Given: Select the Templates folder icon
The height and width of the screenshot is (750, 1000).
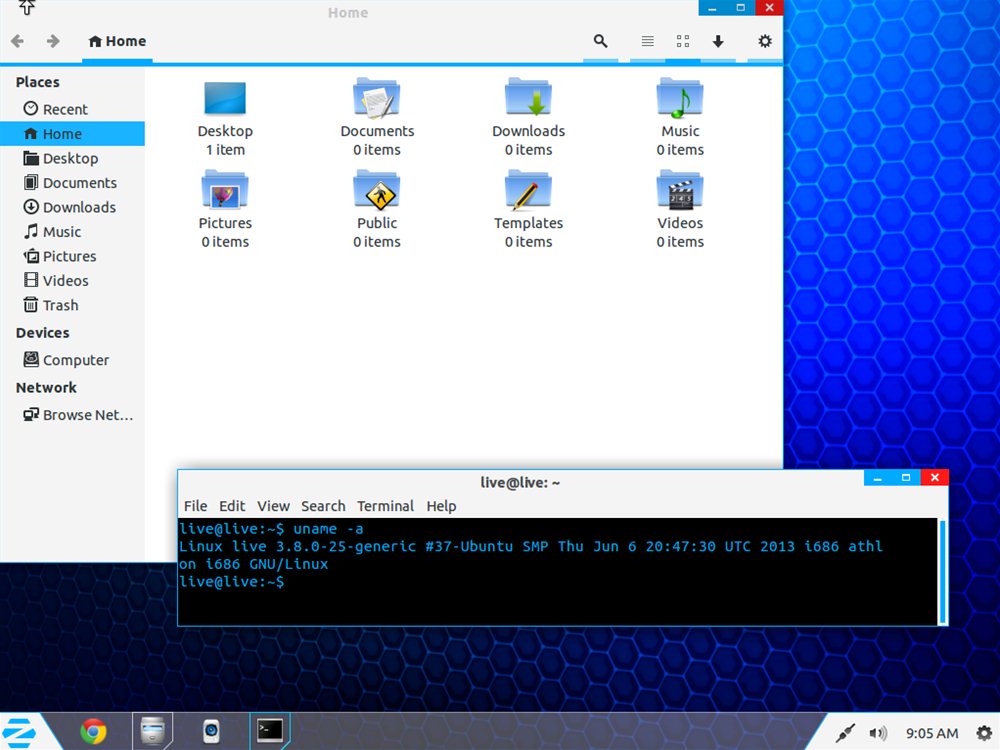Looking at the screenshot, I should click(x=528, y=191).
